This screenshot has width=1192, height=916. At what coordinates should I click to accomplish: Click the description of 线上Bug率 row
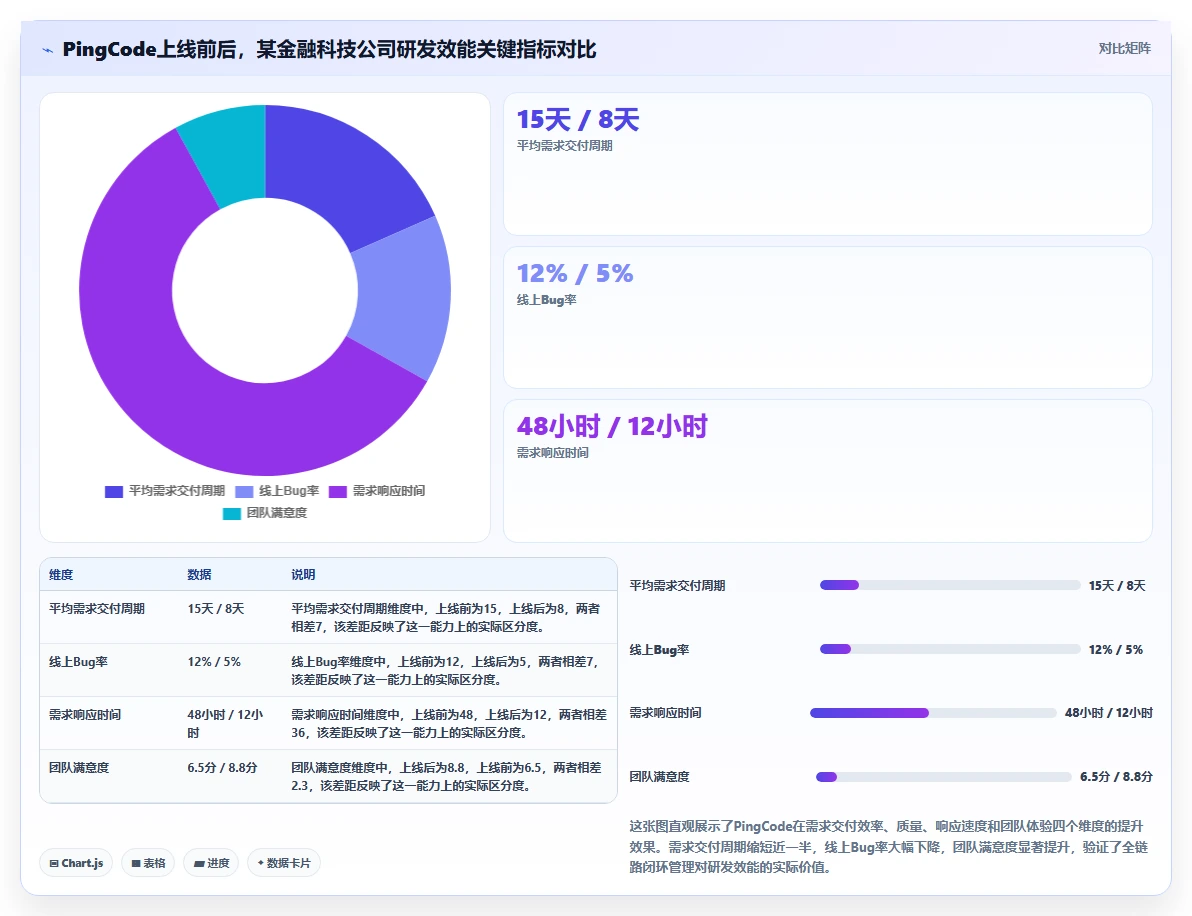pyautogui.click(x=445, y=671)
